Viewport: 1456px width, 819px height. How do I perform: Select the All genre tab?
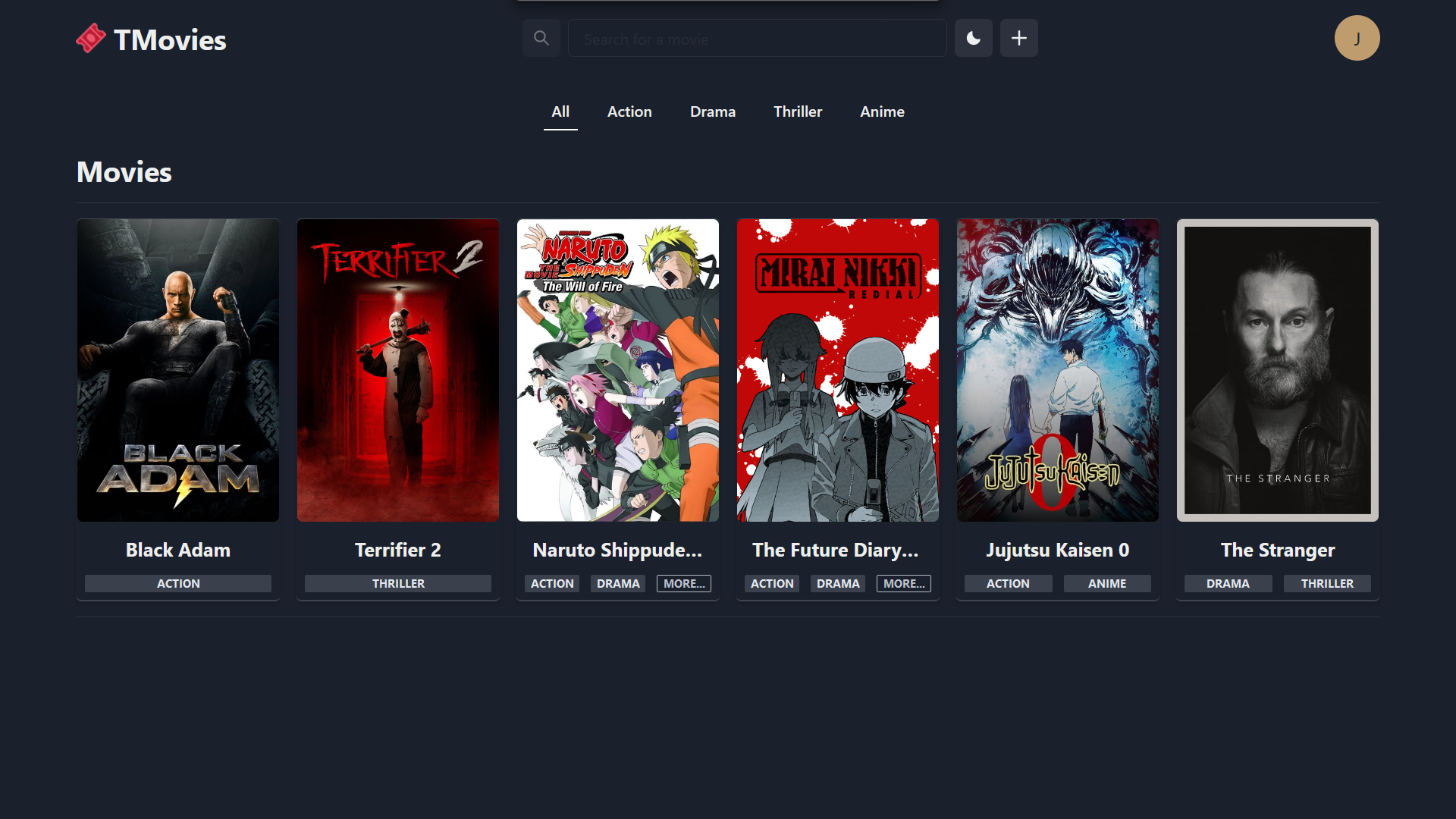(560, 111)
